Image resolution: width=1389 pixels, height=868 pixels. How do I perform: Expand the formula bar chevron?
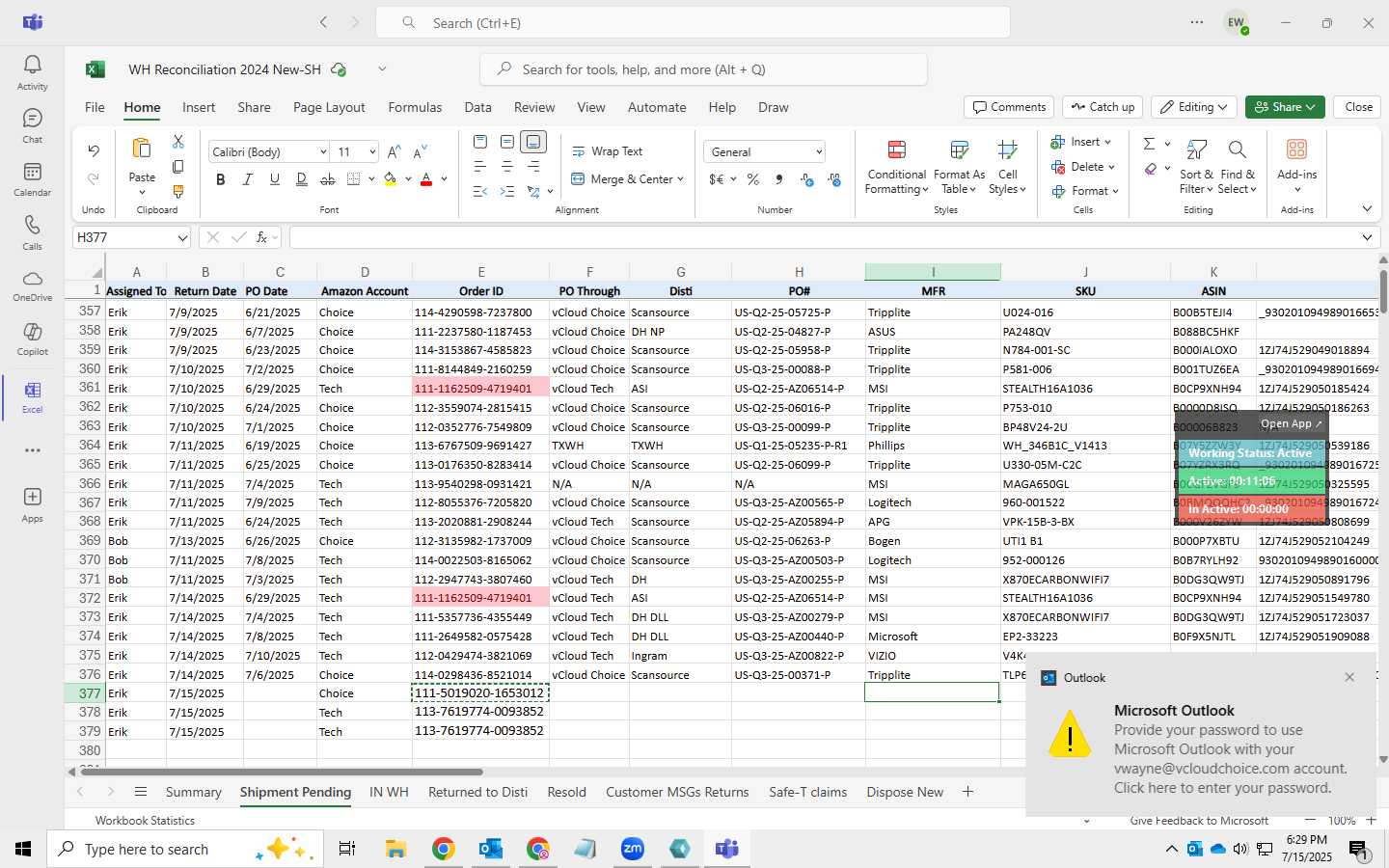click(1367, 238)
